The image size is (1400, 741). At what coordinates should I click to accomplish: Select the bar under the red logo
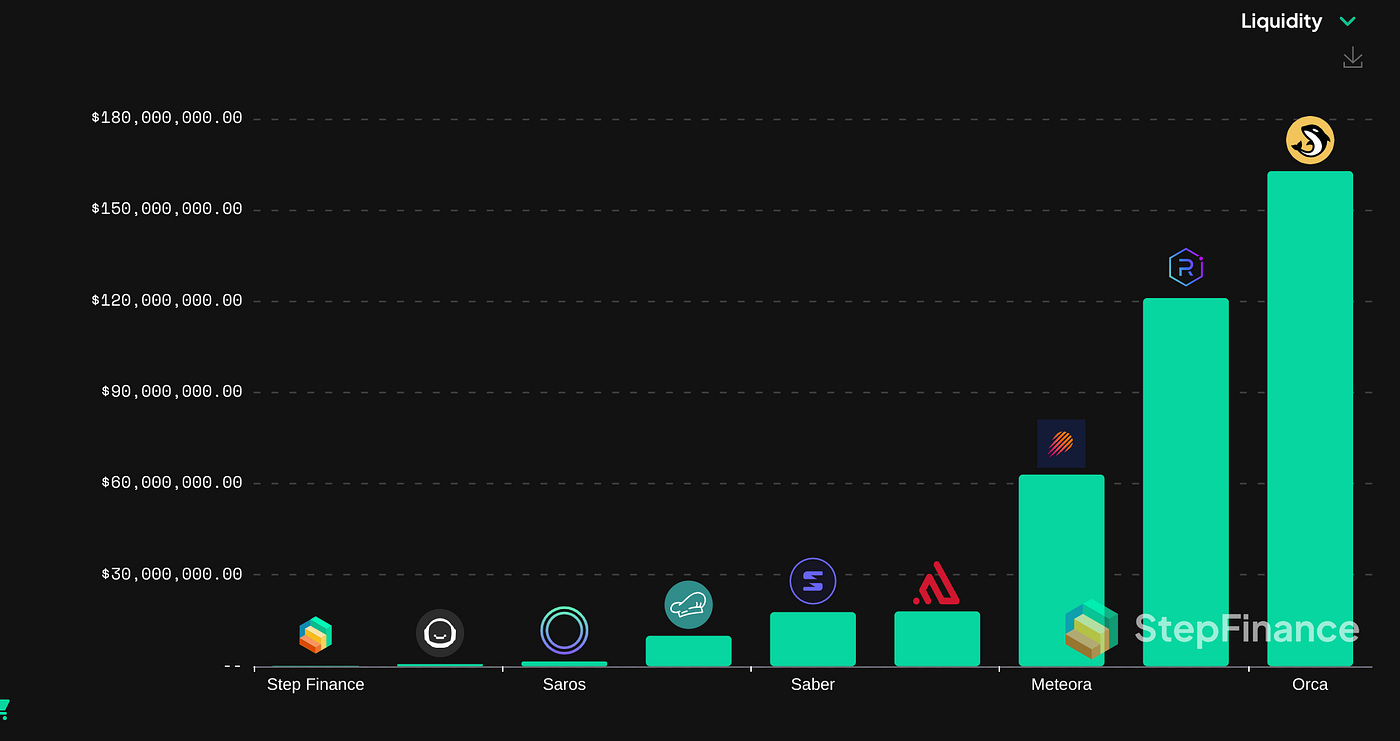(937, 639)
